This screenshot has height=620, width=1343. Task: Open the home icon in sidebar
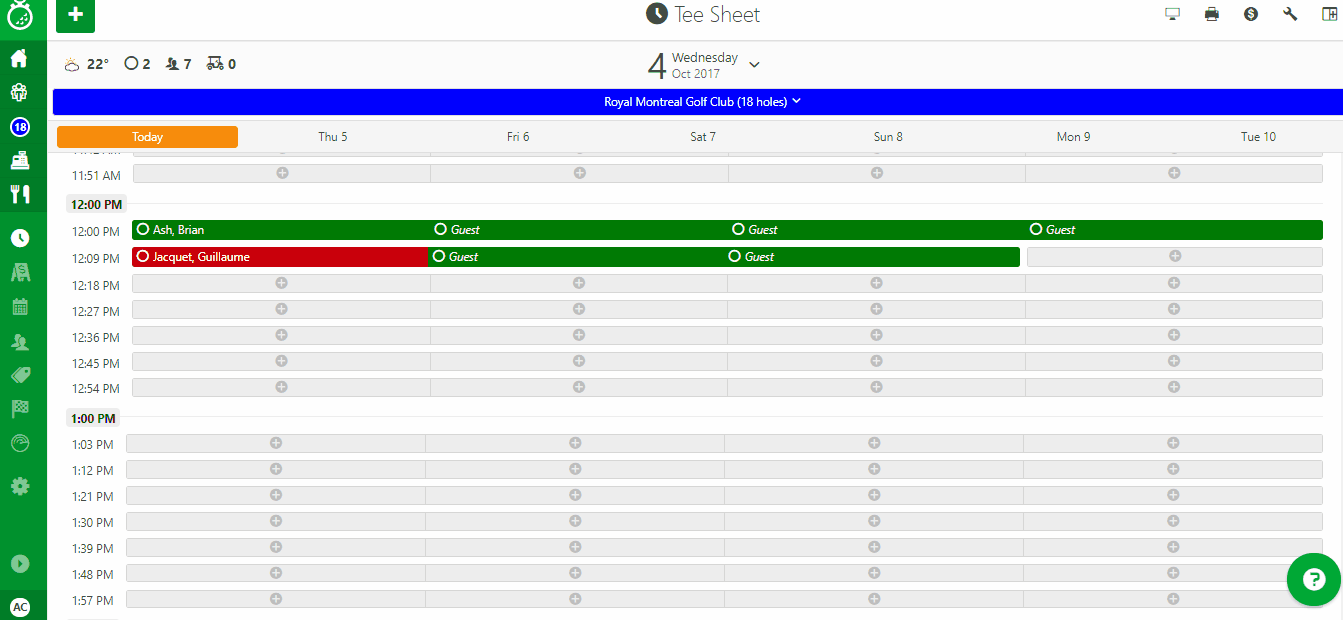click(19, 58)
